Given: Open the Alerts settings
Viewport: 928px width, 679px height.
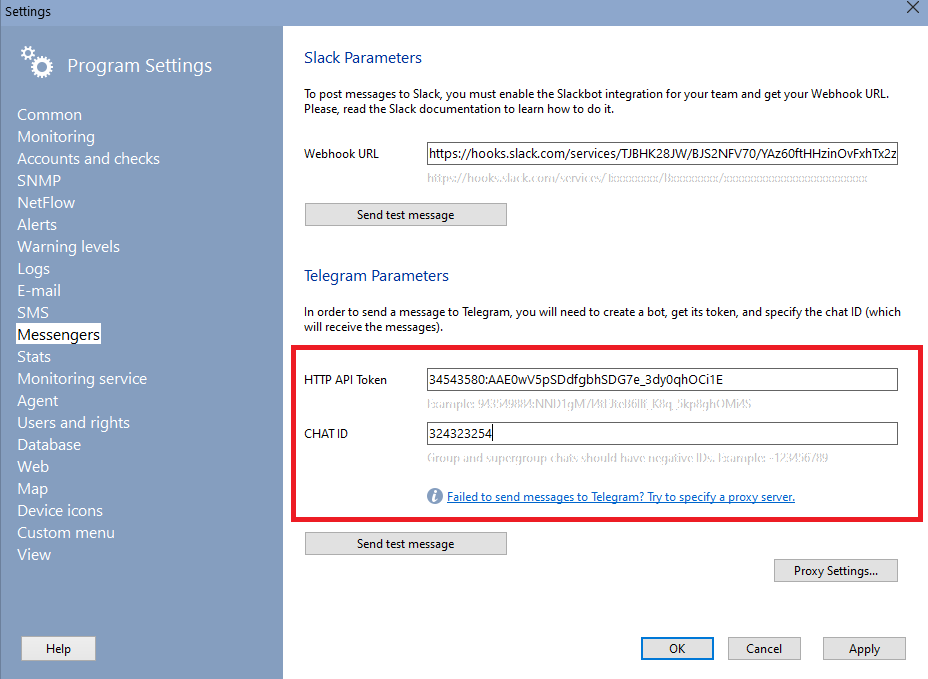Looking at the screenshot, I should [x=37, y=225].
